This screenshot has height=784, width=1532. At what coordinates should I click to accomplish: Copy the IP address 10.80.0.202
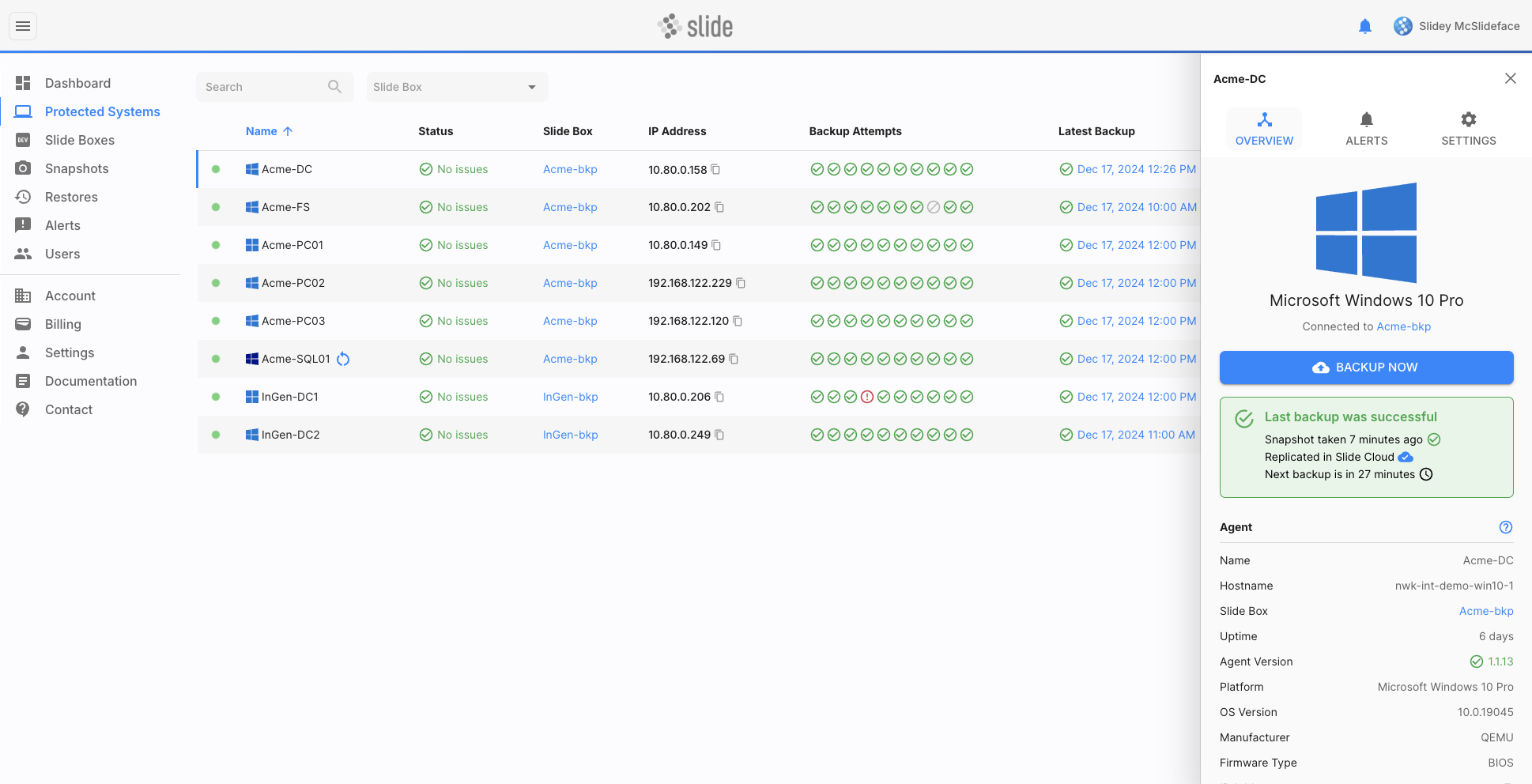coord(719,207)
